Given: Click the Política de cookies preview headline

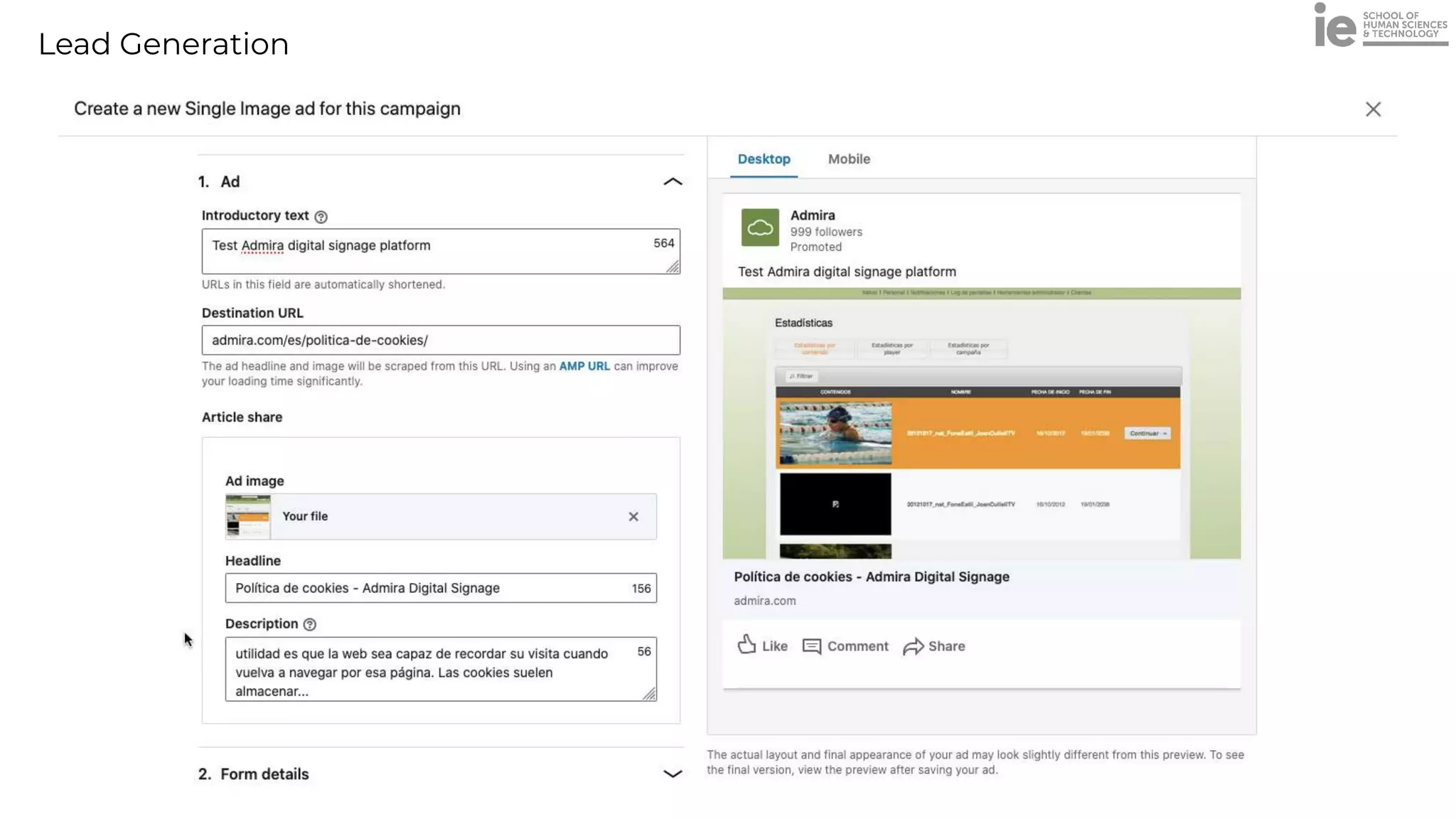Looking at the screenshot, I should point(871,577).
